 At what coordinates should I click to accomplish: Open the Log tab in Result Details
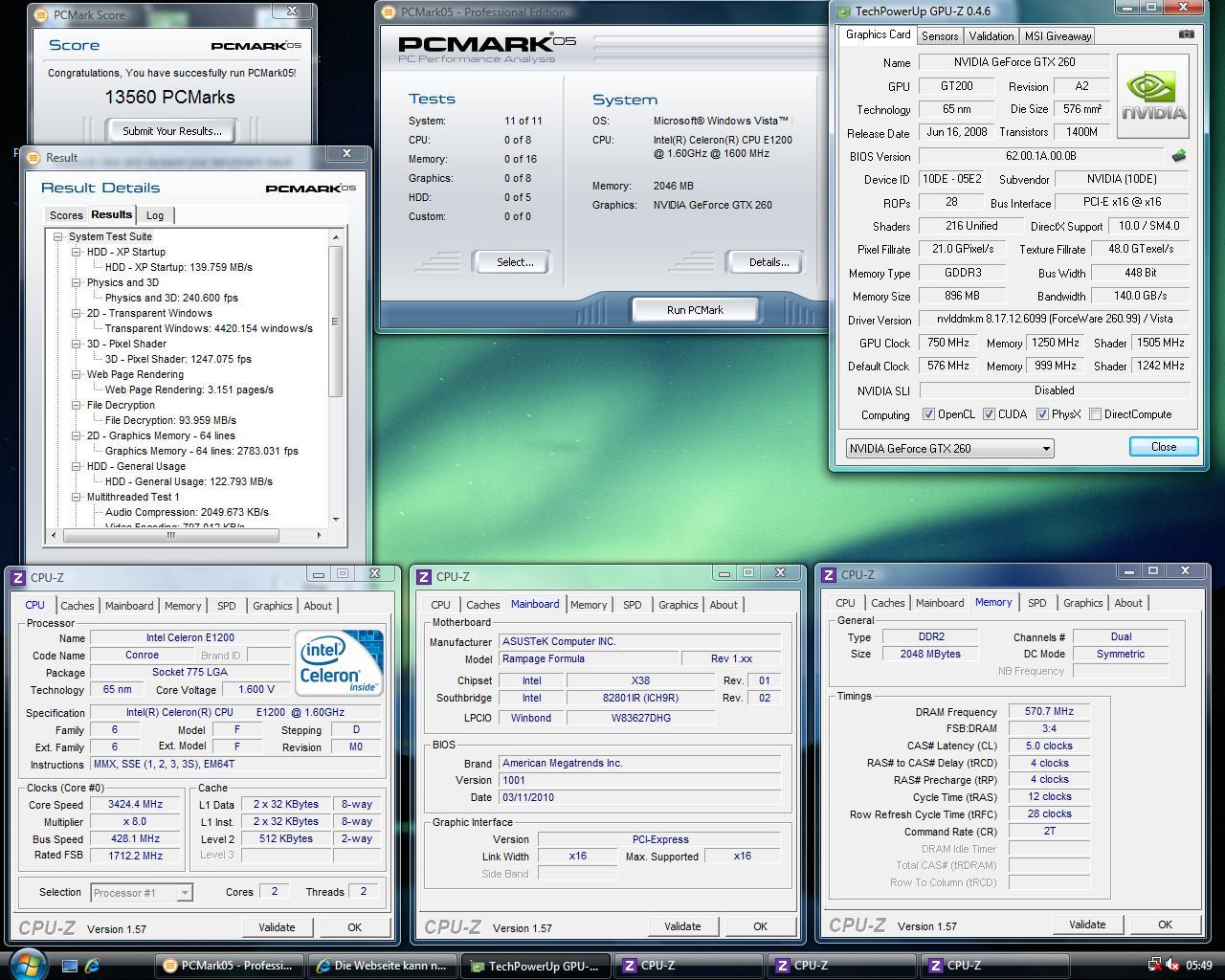(x=155, y=215)
